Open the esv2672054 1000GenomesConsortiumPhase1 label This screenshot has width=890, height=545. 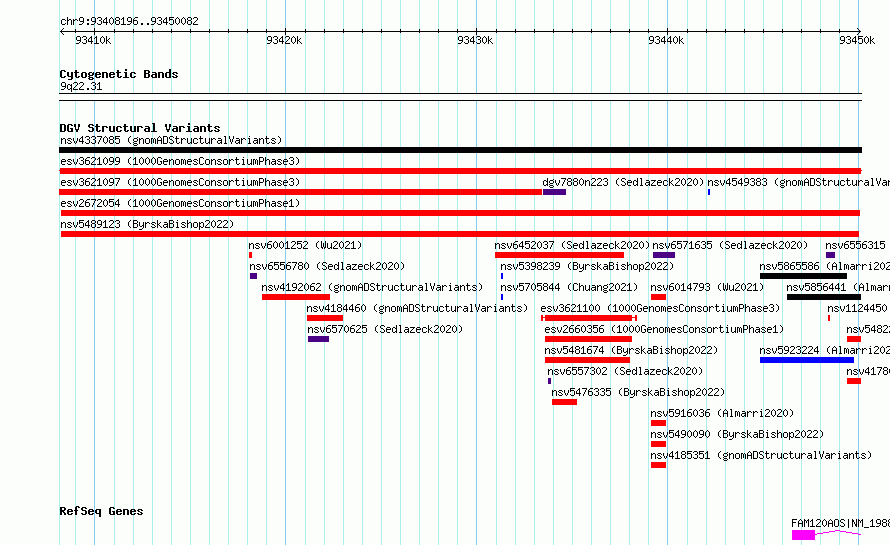point(180,203)
